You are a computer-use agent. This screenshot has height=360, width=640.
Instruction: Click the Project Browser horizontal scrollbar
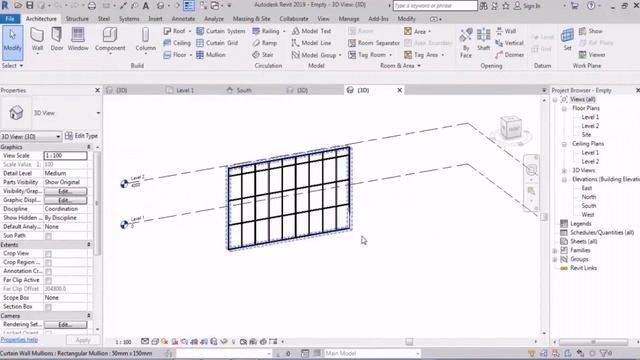pyautogui.click(x=594, y=342)
